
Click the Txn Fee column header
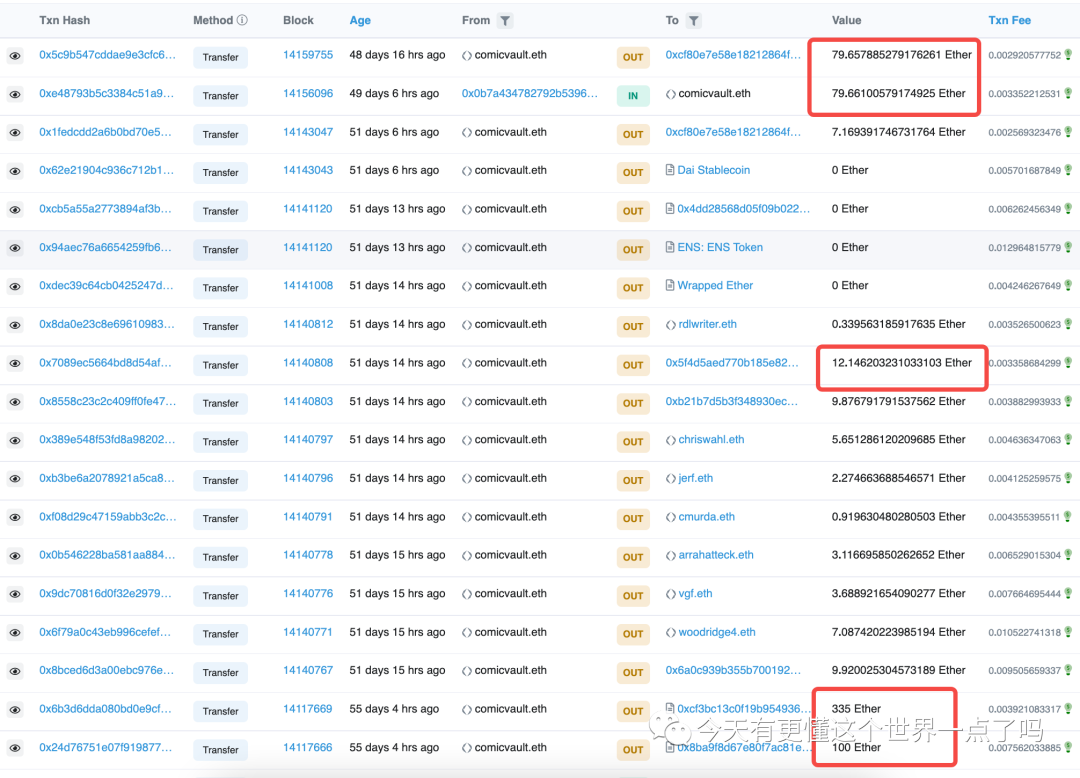(1009, 21)
